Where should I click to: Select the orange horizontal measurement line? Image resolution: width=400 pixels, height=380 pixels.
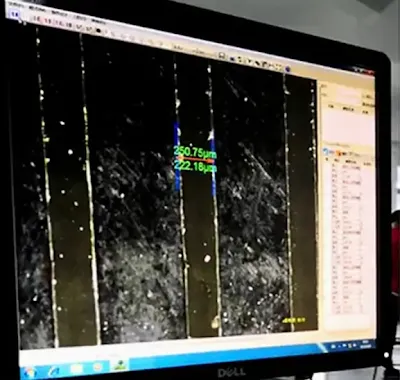click(x=195, y=160)
